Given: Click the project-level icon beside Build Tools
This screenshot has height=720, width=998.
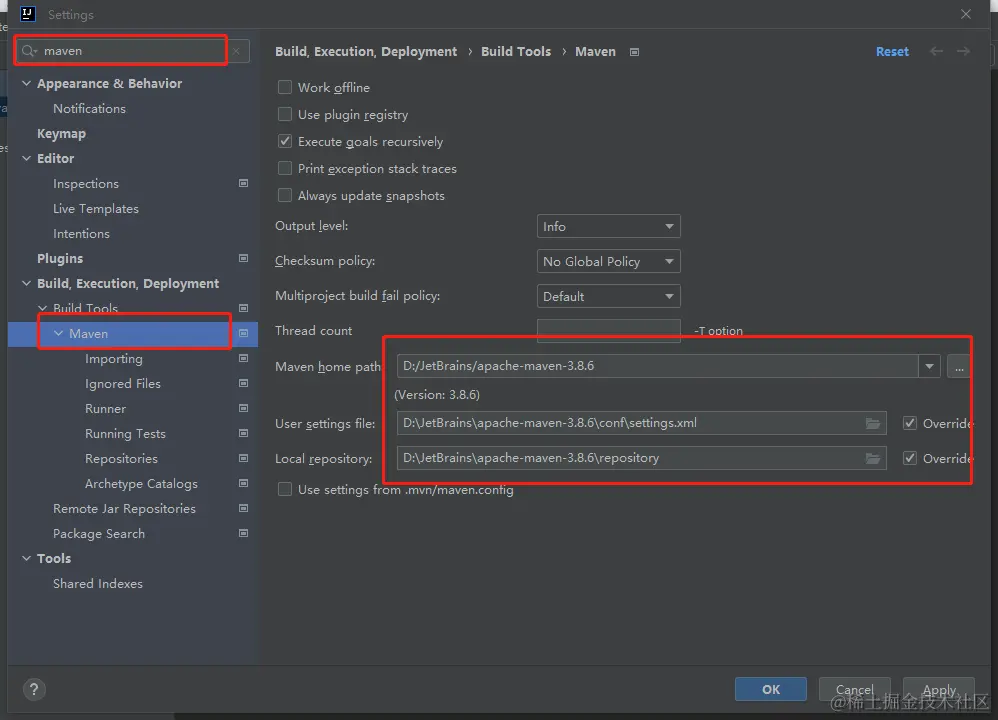Looking at the screenshot, I should [243, 308].
